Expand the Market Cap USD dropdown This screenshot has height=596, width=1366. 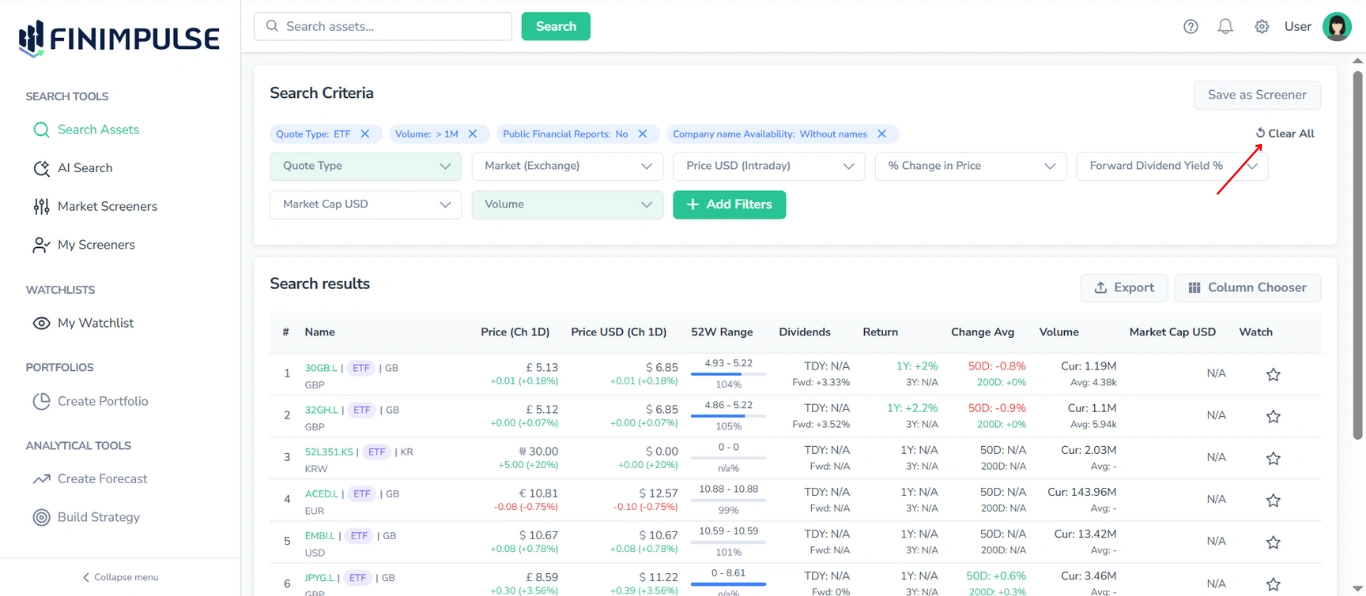(x=365, y=204)
